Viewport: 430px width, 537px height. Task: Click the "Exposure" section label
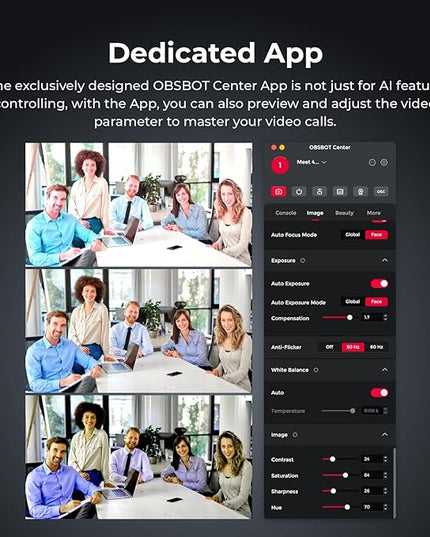(283, 261)
